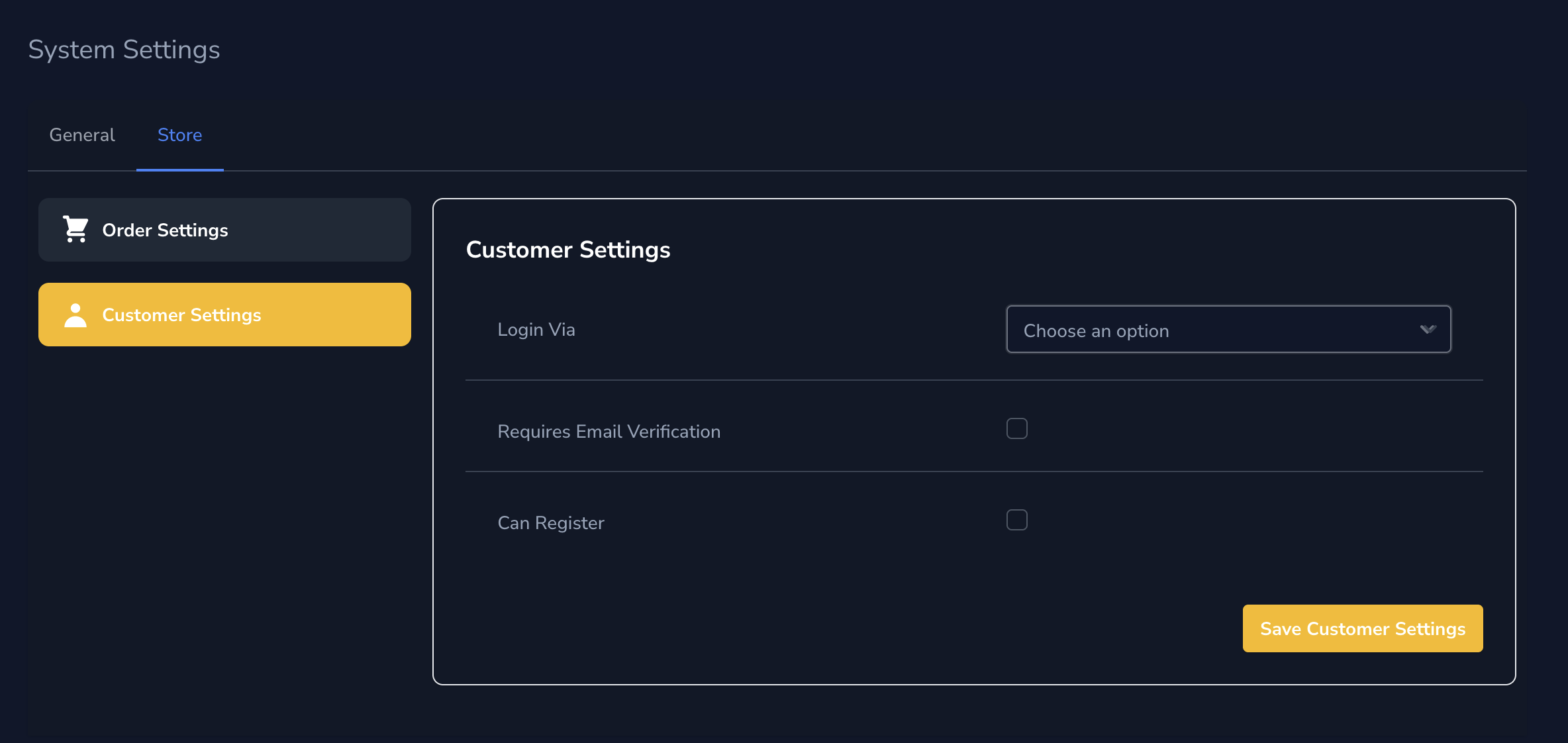
Task: Click the shopping cart icon
Action: tap(75, 229)
